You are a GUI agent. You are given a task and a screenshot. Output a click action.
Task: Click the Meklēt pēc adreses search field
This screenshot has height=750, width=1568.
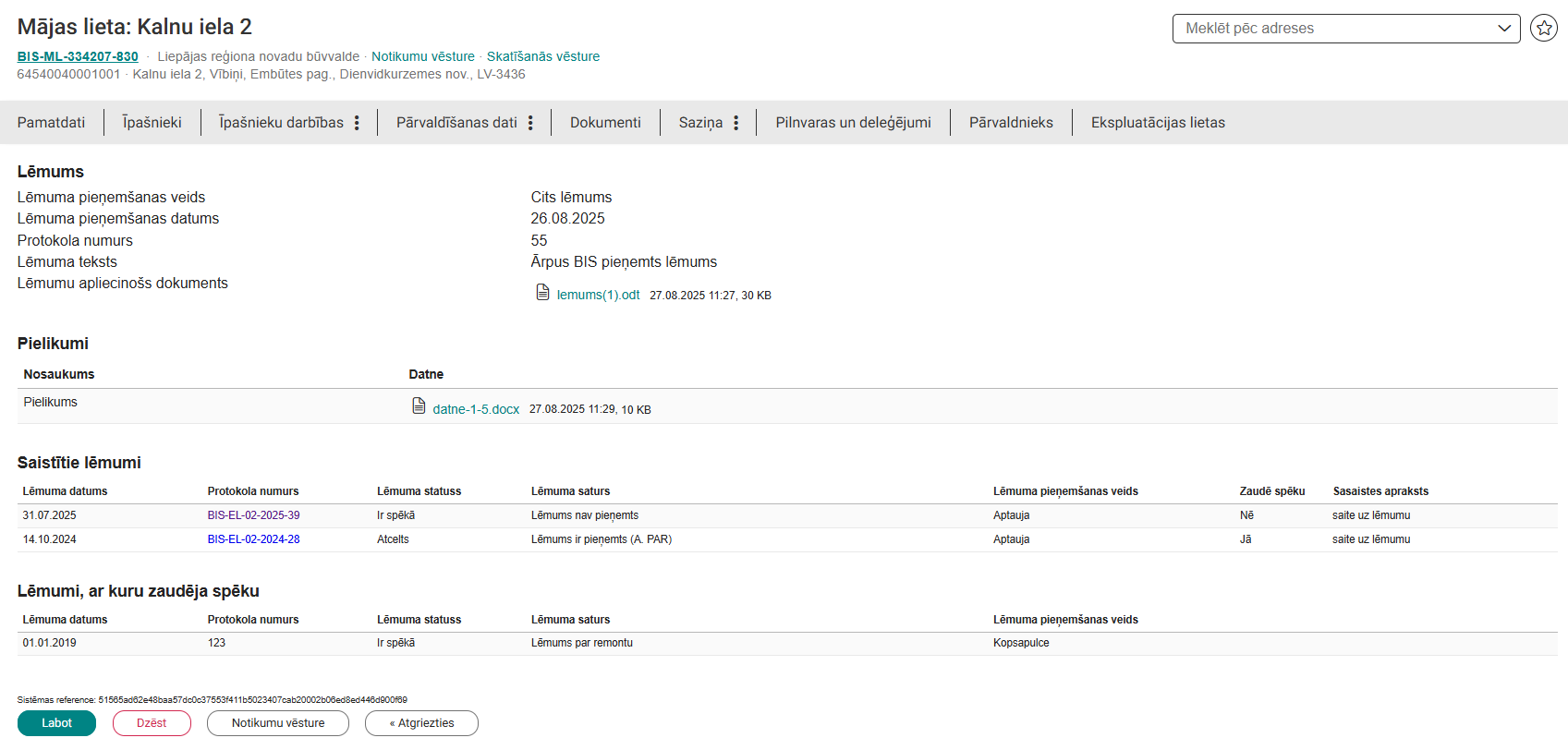coord(1331,29)
